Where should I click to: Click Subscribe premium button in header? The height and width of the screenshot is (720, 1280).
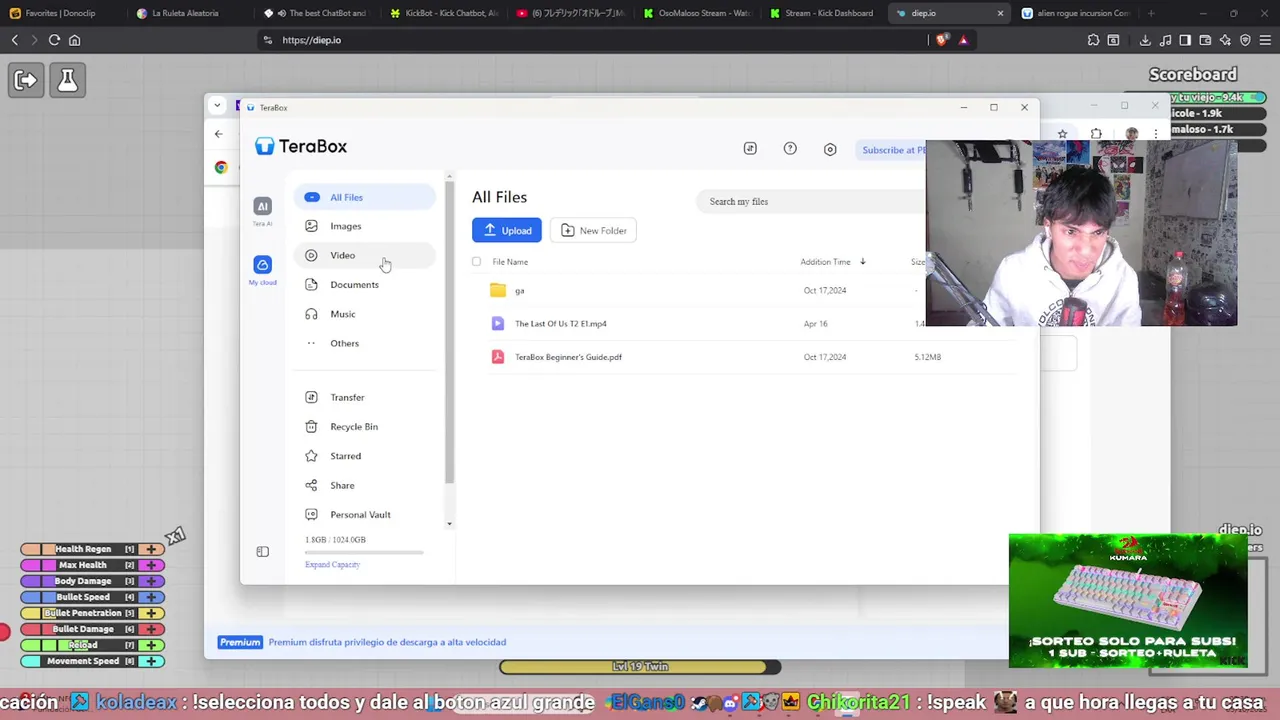[890, 150]
